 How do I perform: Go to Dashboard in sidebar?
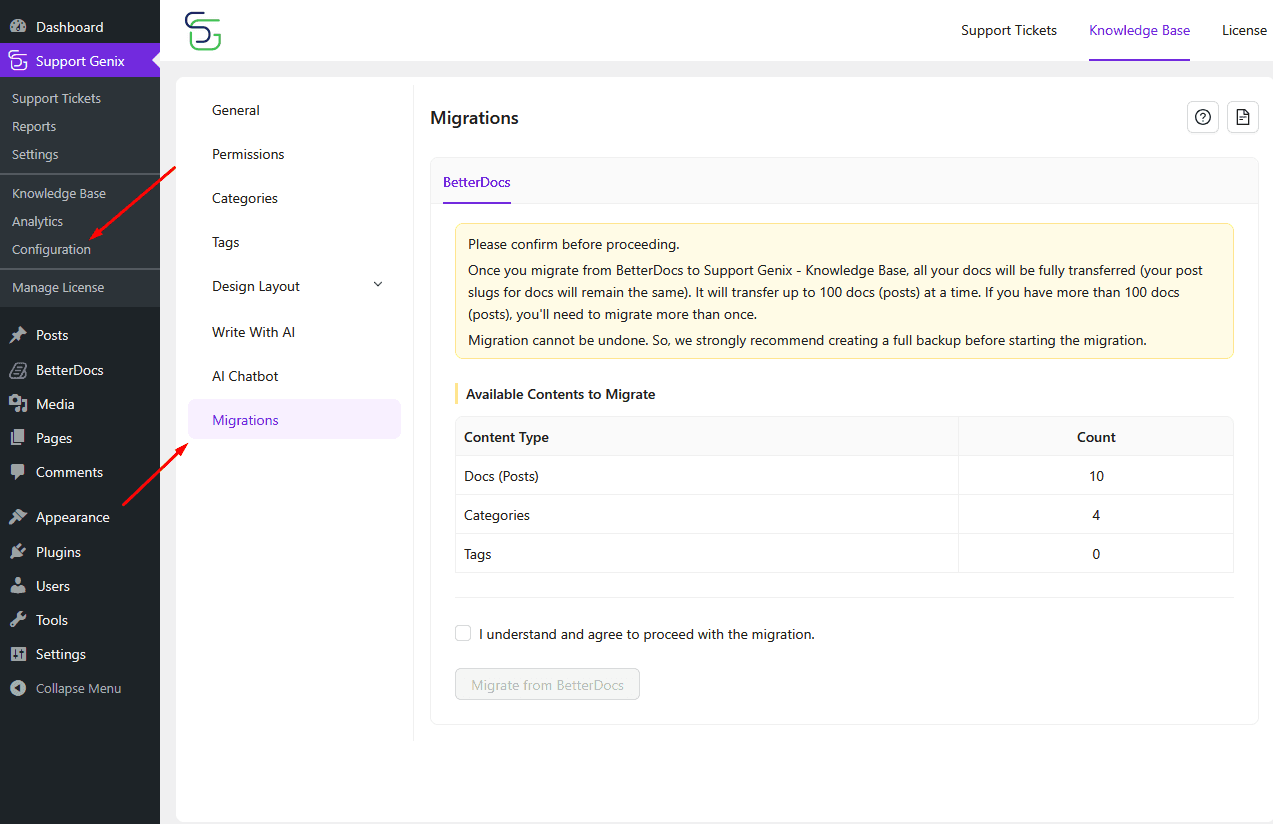pos(69,27)
